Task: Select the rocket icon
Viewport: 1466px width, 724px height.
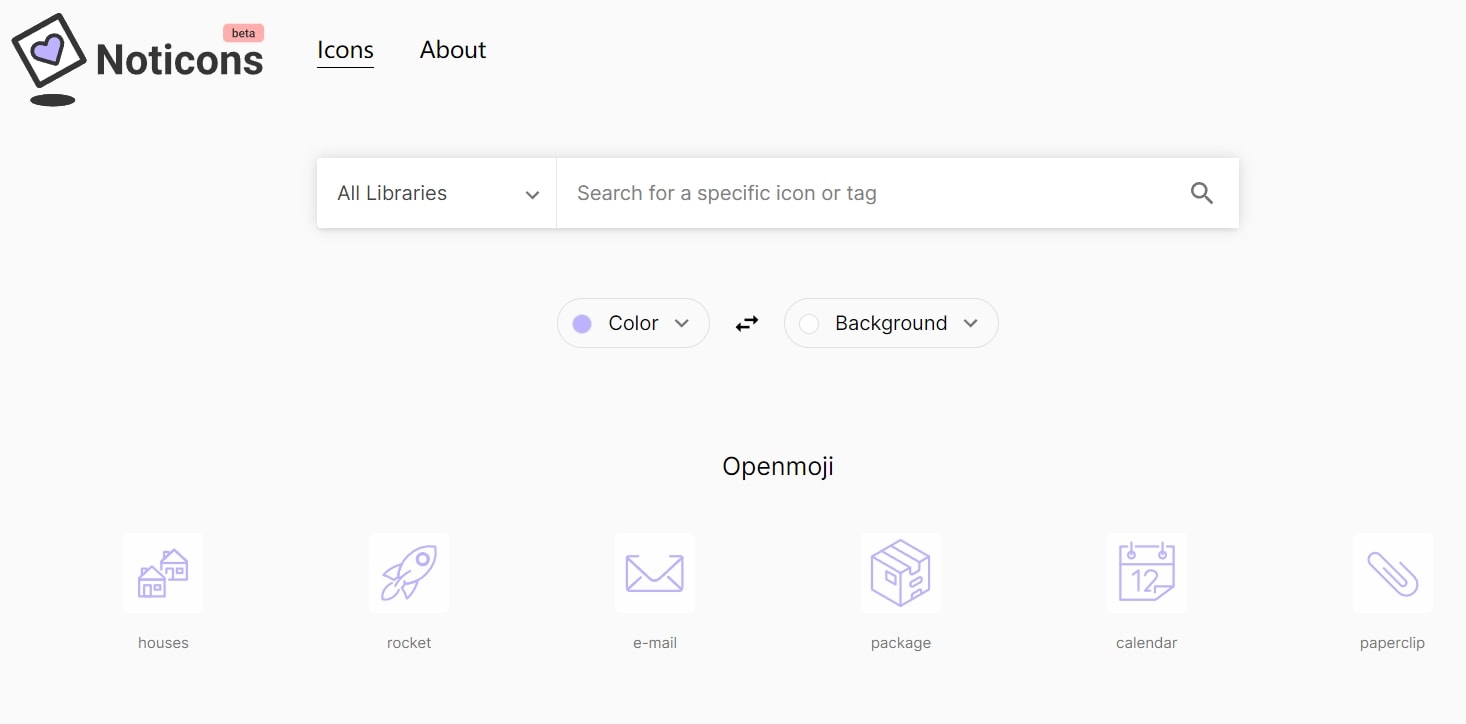Action: (x=409, y=573)
